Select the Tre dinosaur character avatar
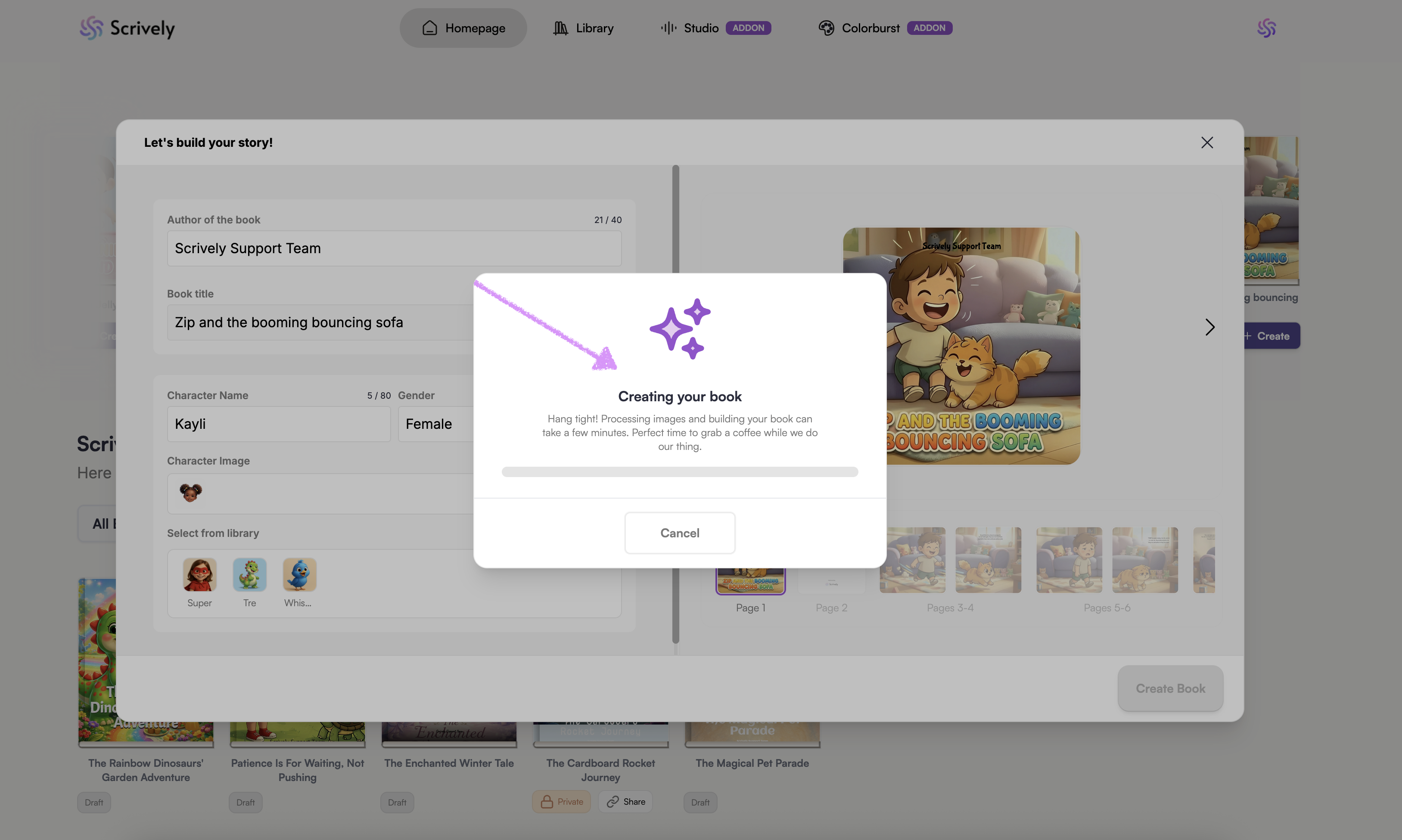 (249, 574)
